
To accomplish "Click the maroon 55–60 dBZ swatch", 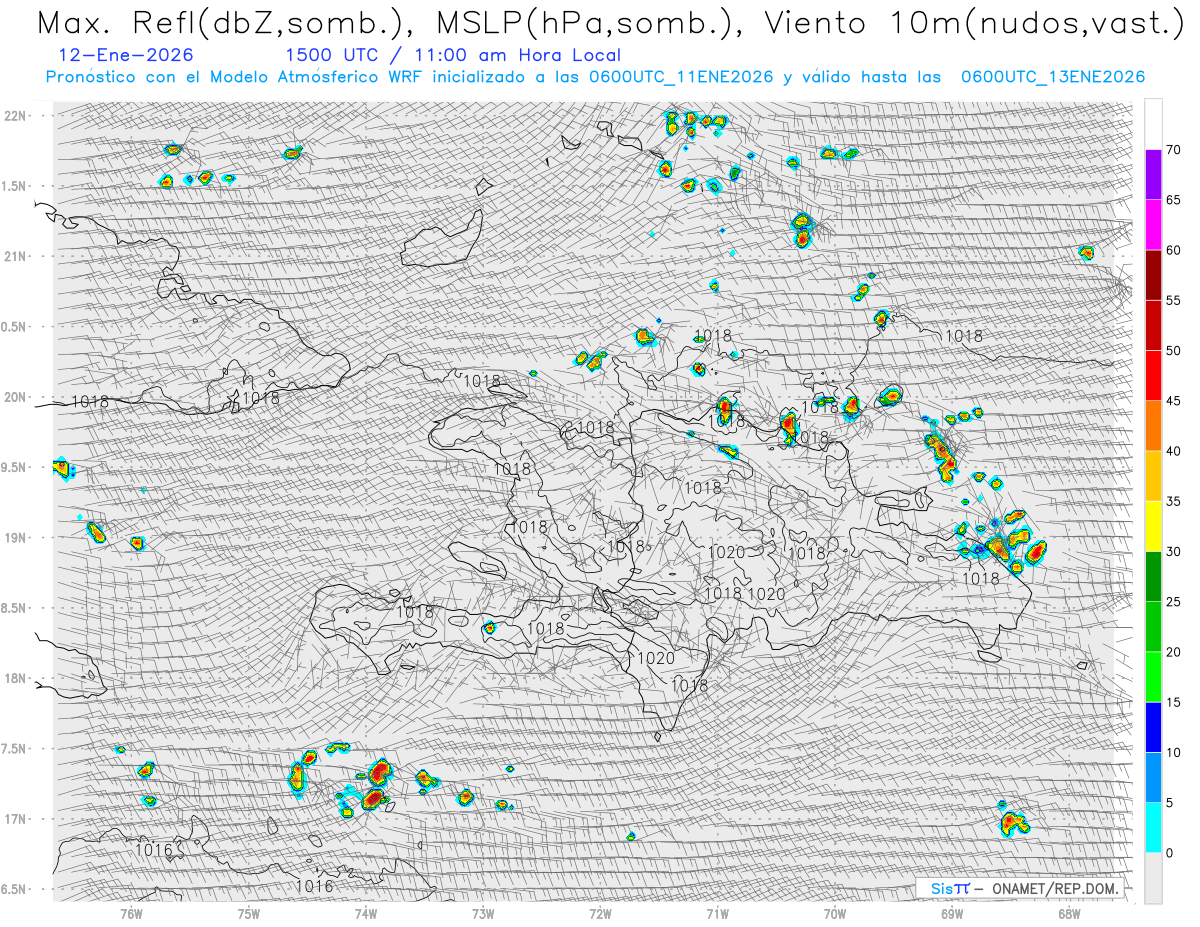I will (1153, 275).
